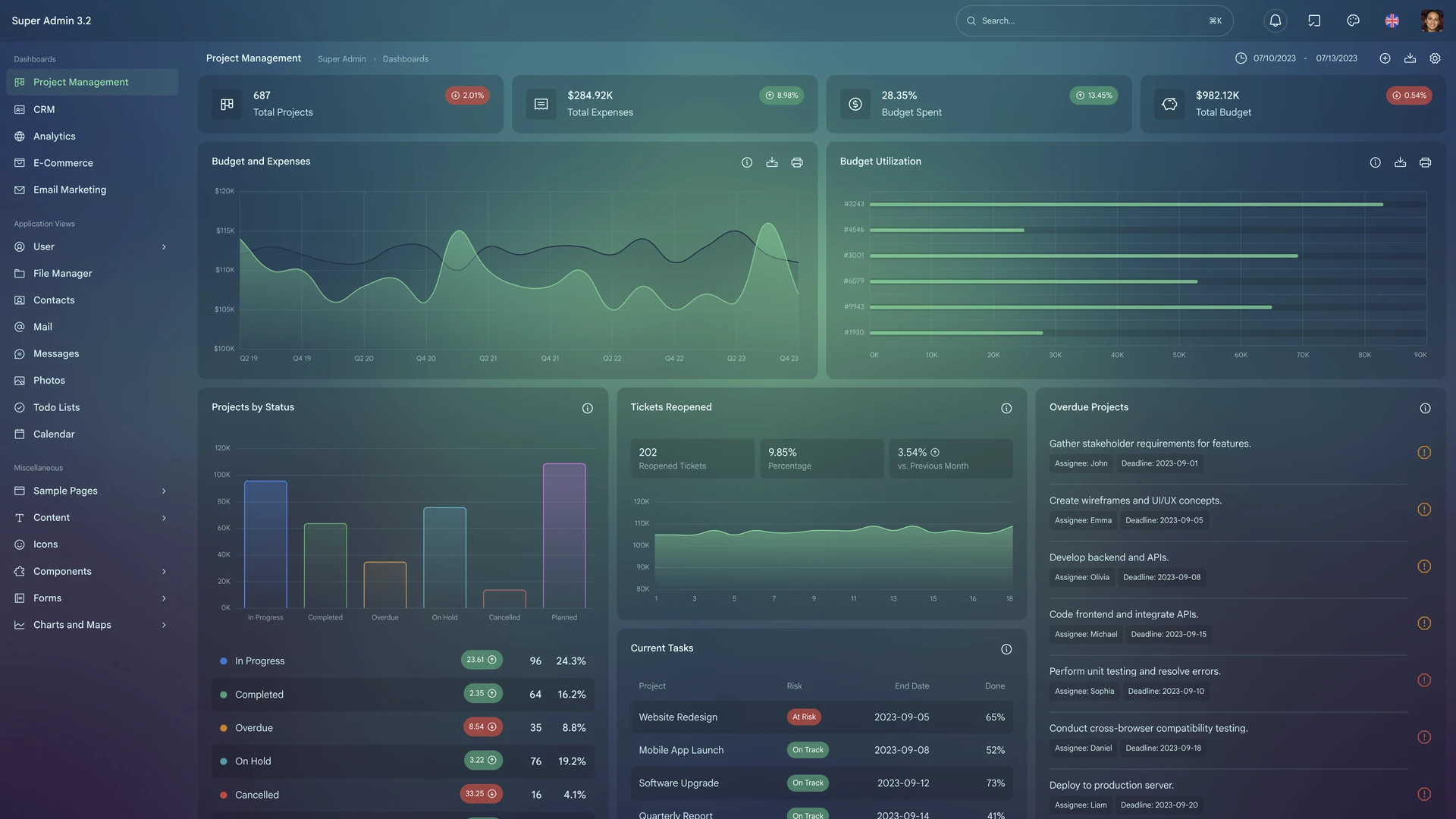Open Contacts in sidebar
The height and width of the screenshot is (819, 1456).
(92, 300)
